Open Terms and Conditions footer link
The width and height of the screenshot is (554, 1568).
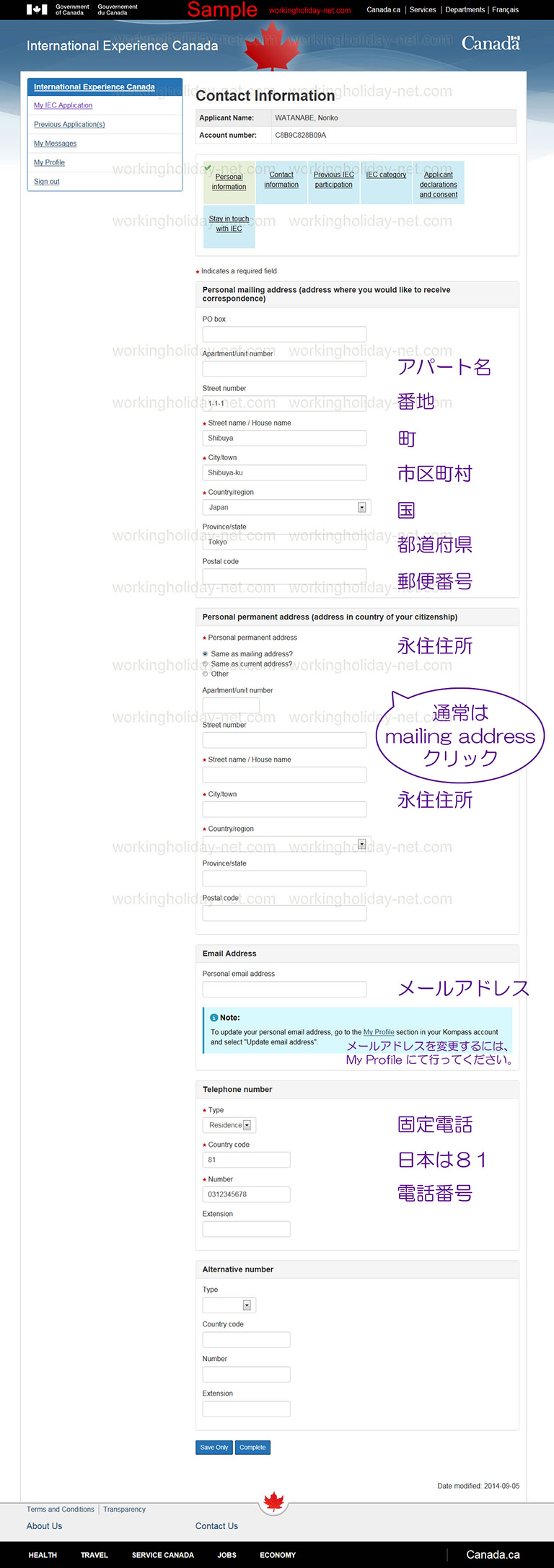pyautogui.click(x=61, y=1509)
